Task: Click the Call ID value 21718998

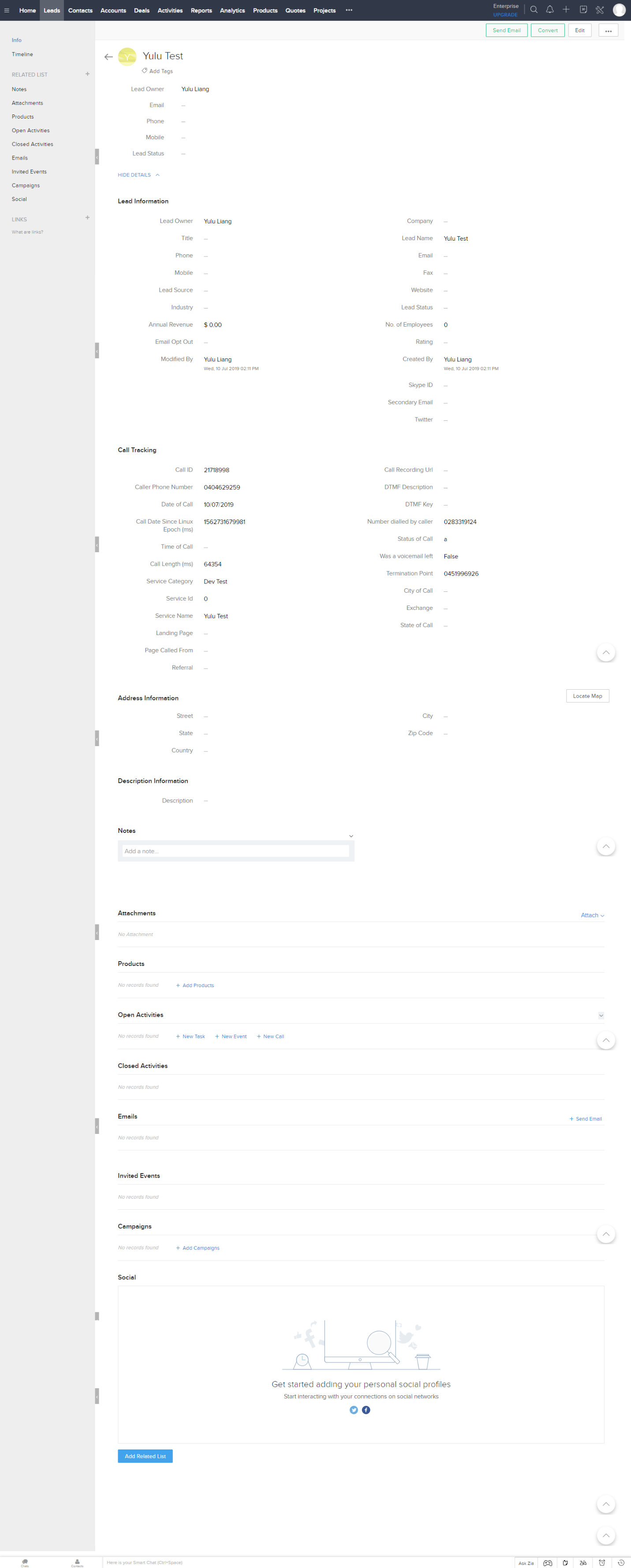Action: click(x=216, y=470)
